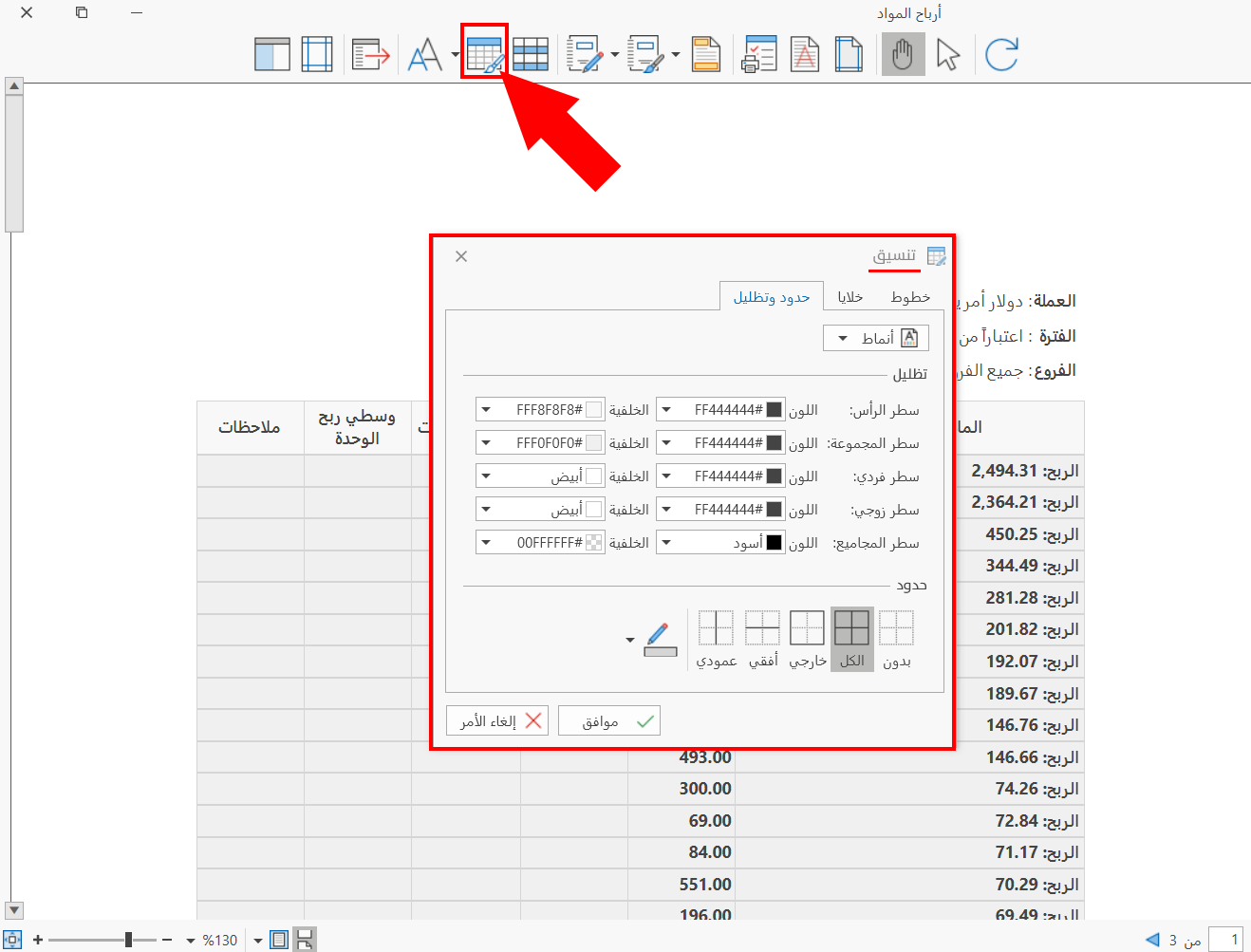Open totals row background 00FFFFFF dropdown
The image size is (1251, 952).
[x=486, y=543]
